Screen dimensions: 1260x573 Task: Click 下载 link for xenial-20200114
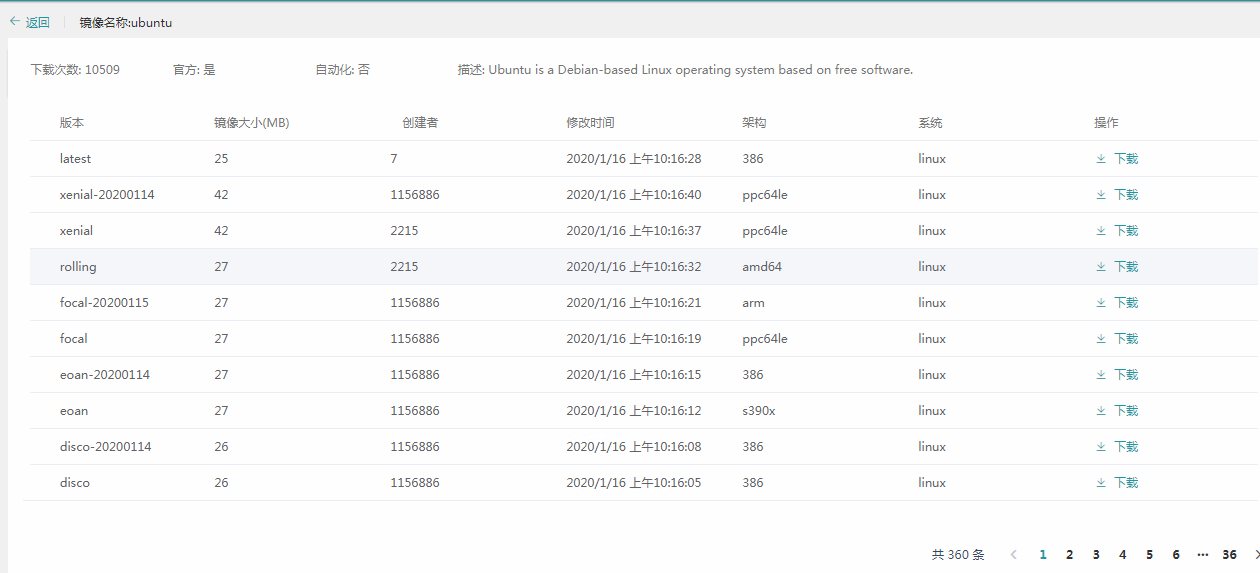[x=1126, y=194]
